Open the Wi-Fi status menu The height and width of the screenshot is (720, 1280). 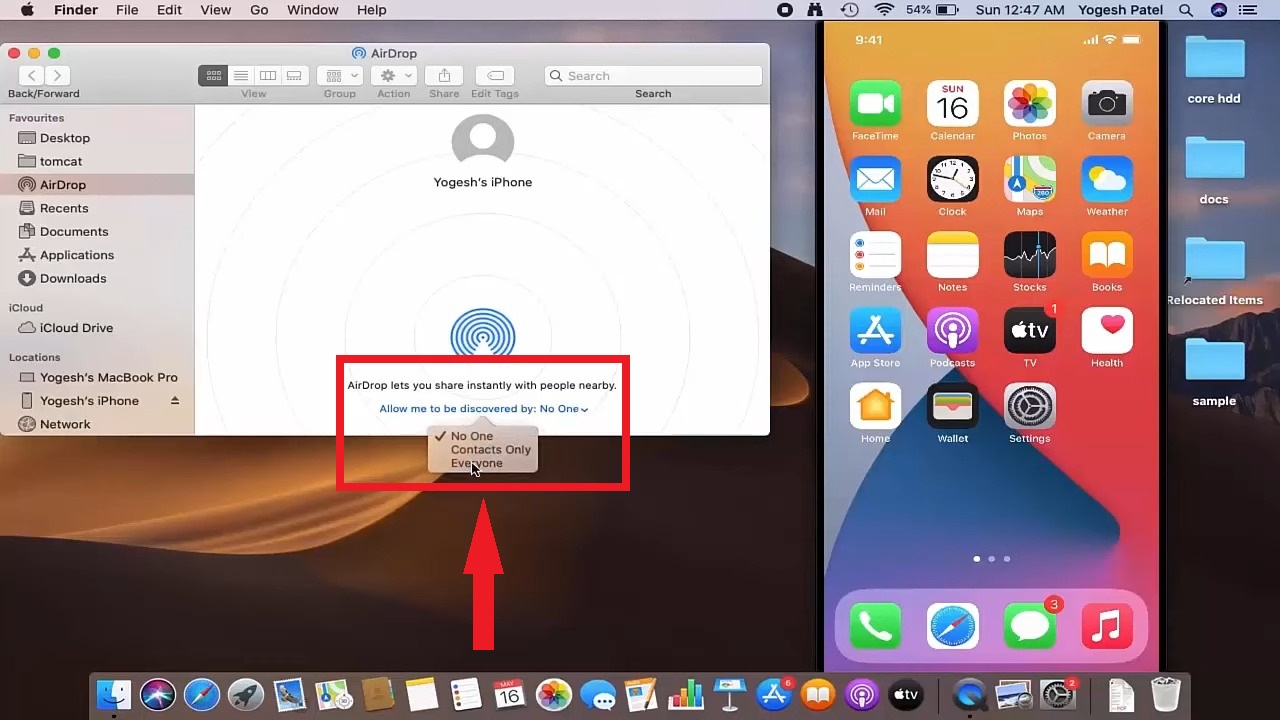(x=883, y=10)
